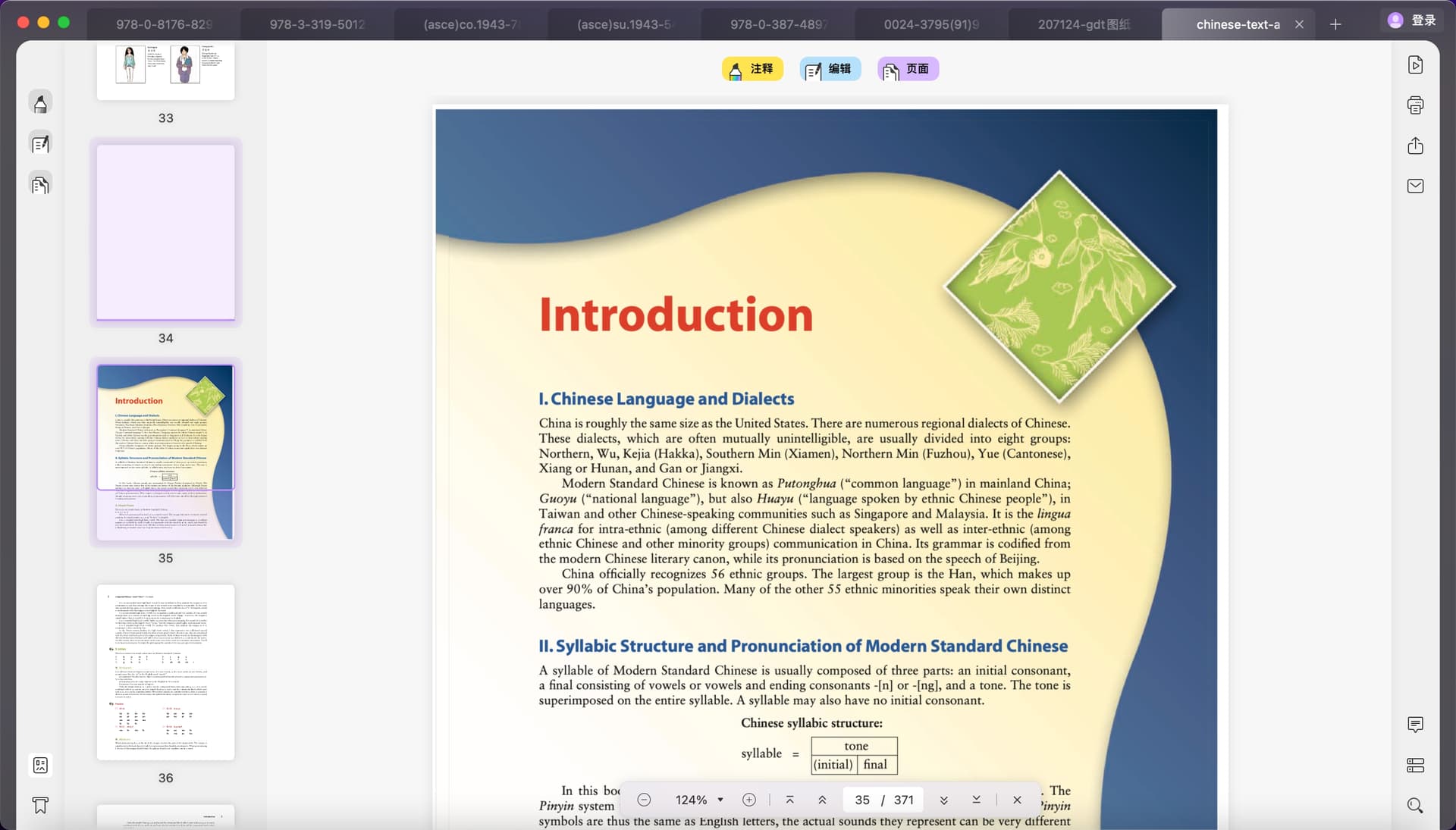The height and width of the screenshot is (830, 1456).
Task: Click zoom in plus button
Action: [x=749, y=800]
